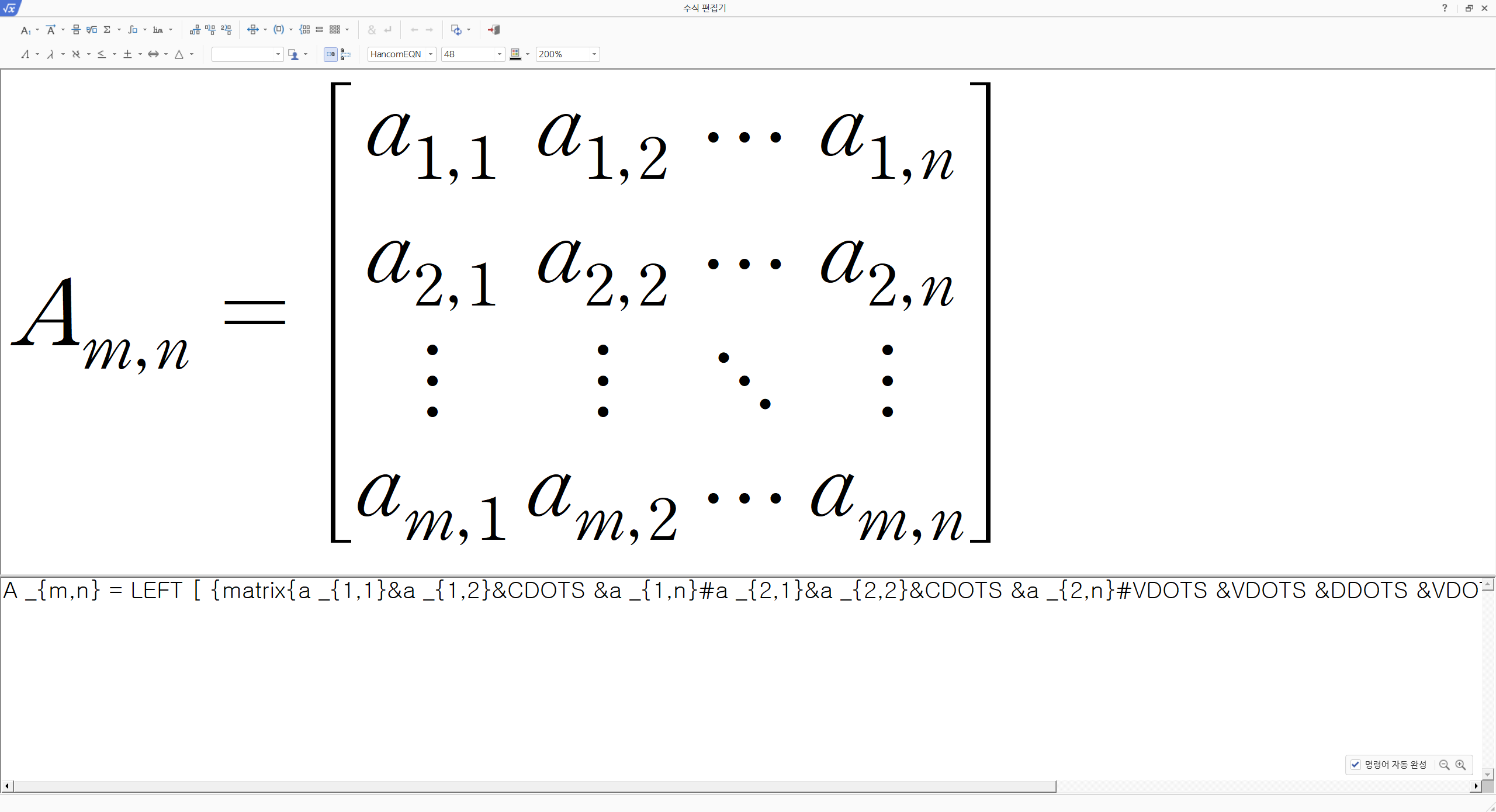
Task: Click the insert-and-exit door icon
Action: [x=494, y=30]
